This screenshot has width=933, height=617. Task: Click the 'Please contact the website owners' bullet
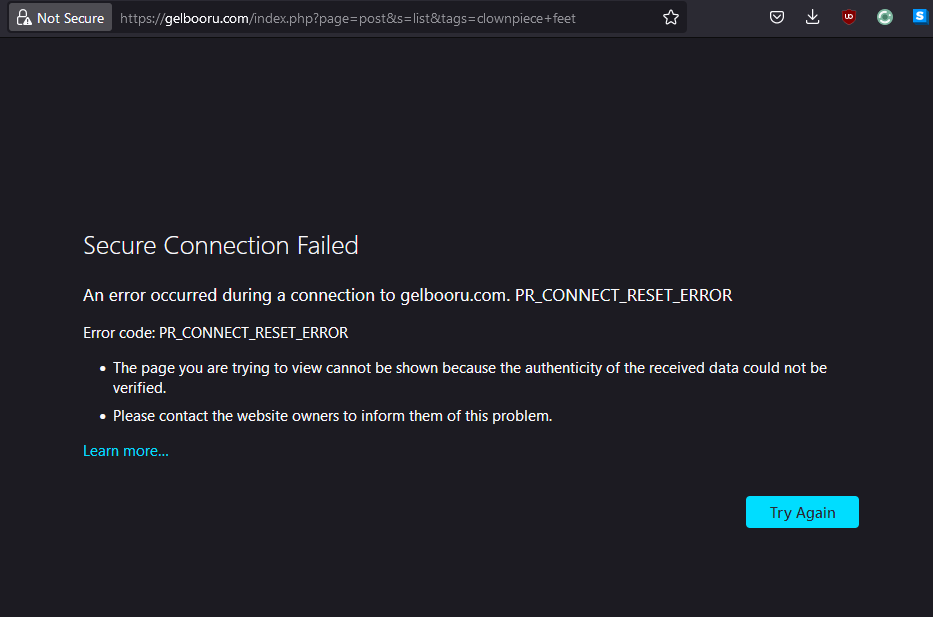pos(332,415)
